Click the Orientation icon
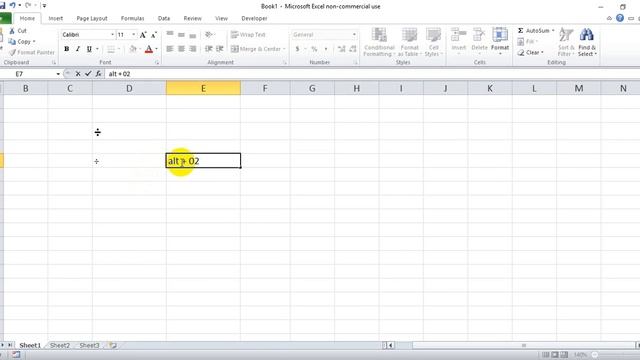 click(x=209, y=35)
